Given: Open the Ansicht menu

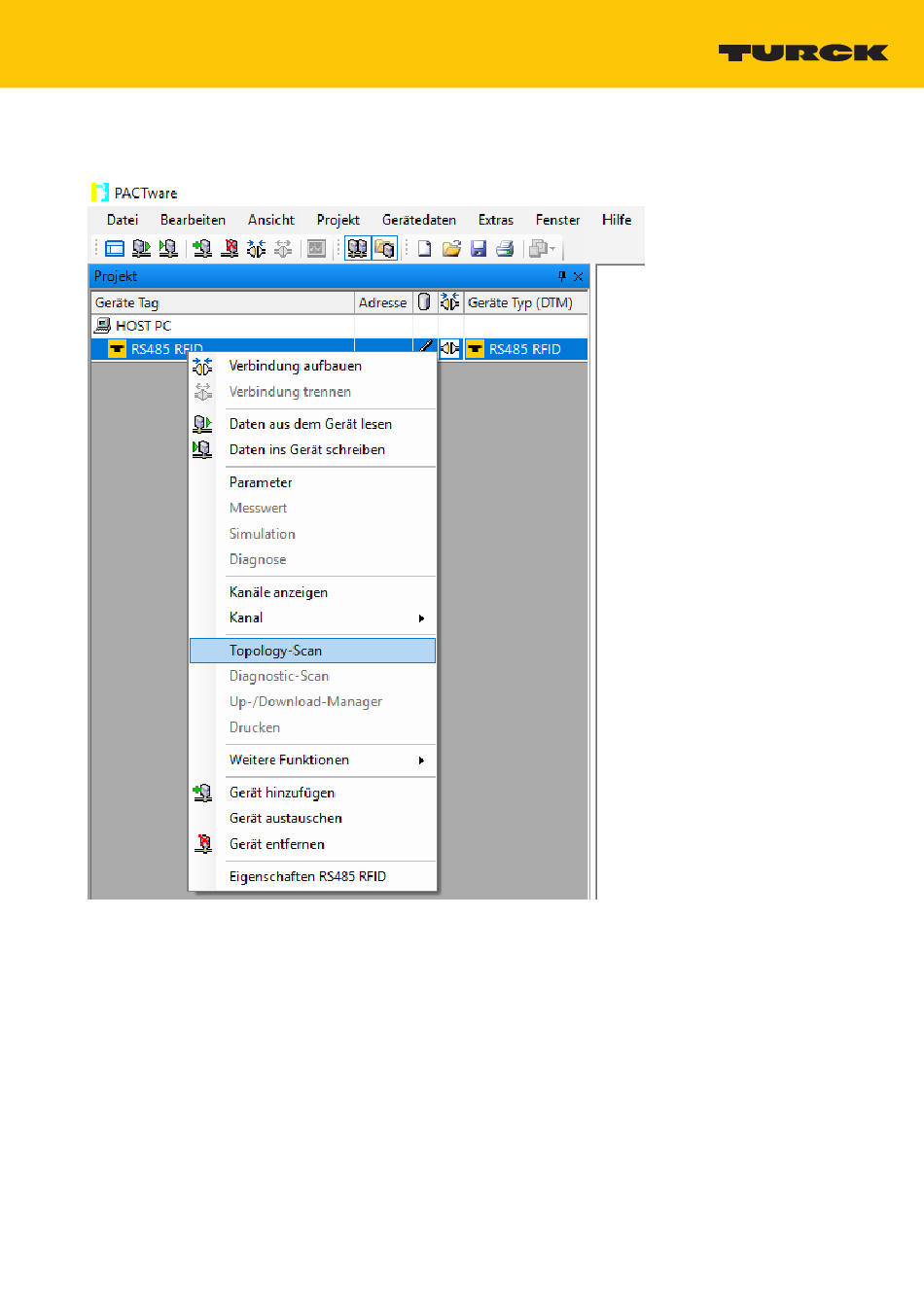Looking at the screenshot, I should 271,220.
